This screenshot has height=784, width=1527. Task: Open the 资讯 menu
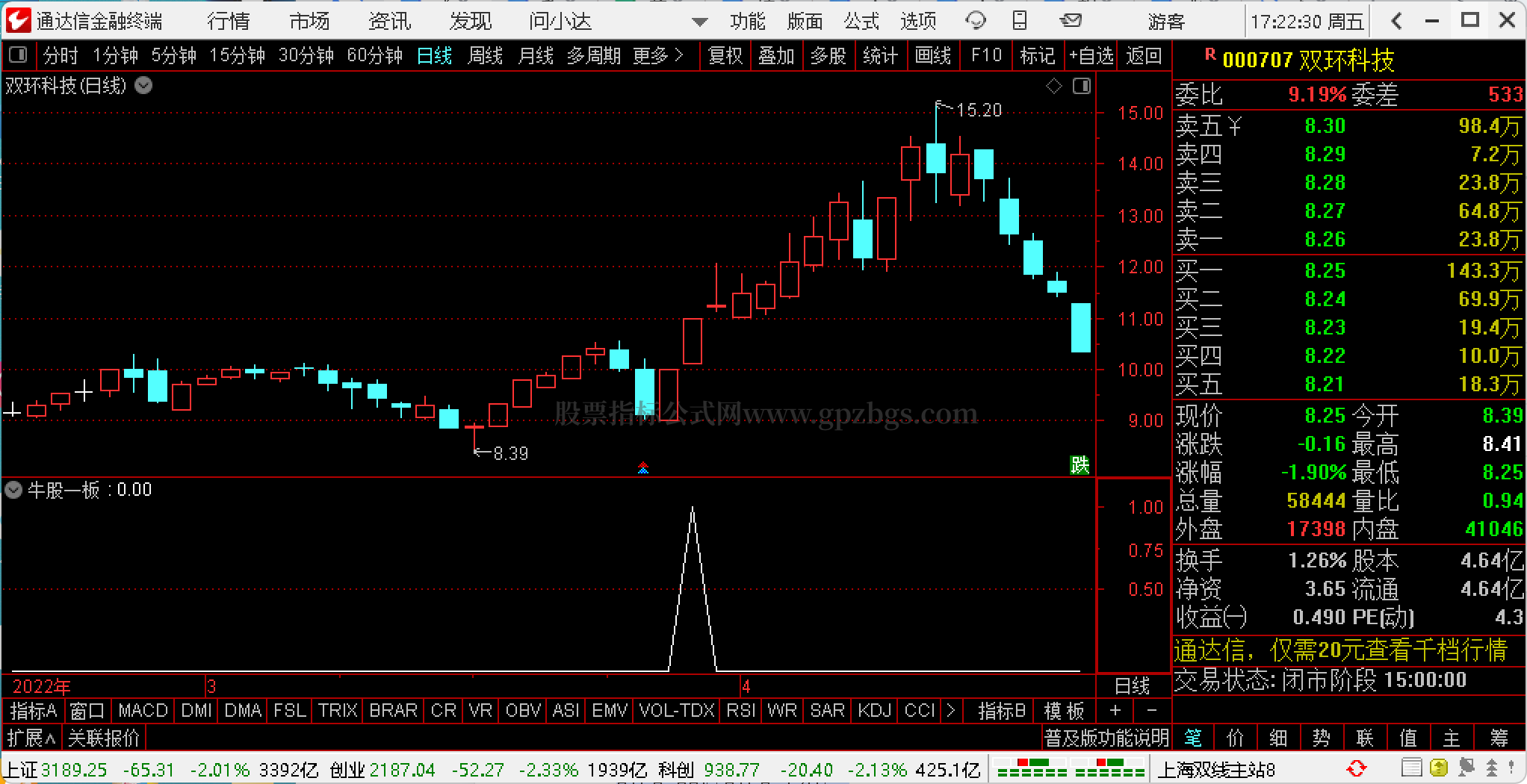[390, 21]
